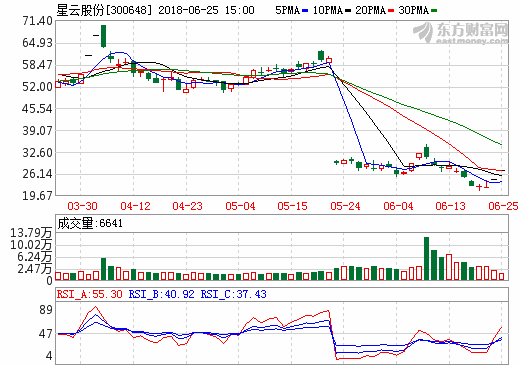Click the tall green candlestick near 71.40
Image resolution: width=520 pixels, height=365 pixels.
[x=104, y=36]
